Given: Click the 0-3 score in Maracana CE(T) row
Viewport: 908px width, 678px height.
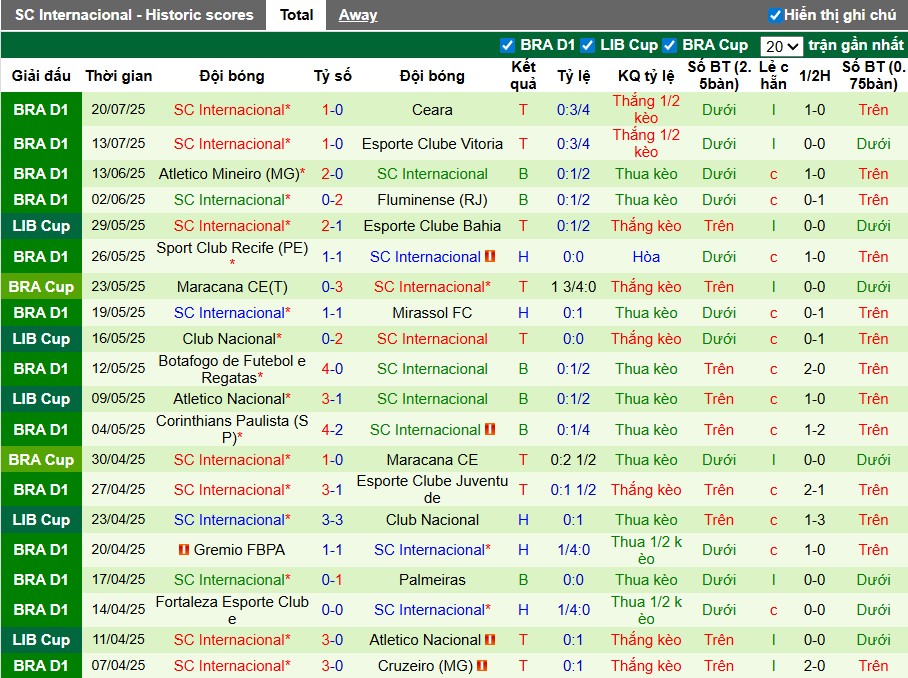Looking at the screenshot, I should pos(332,287).
